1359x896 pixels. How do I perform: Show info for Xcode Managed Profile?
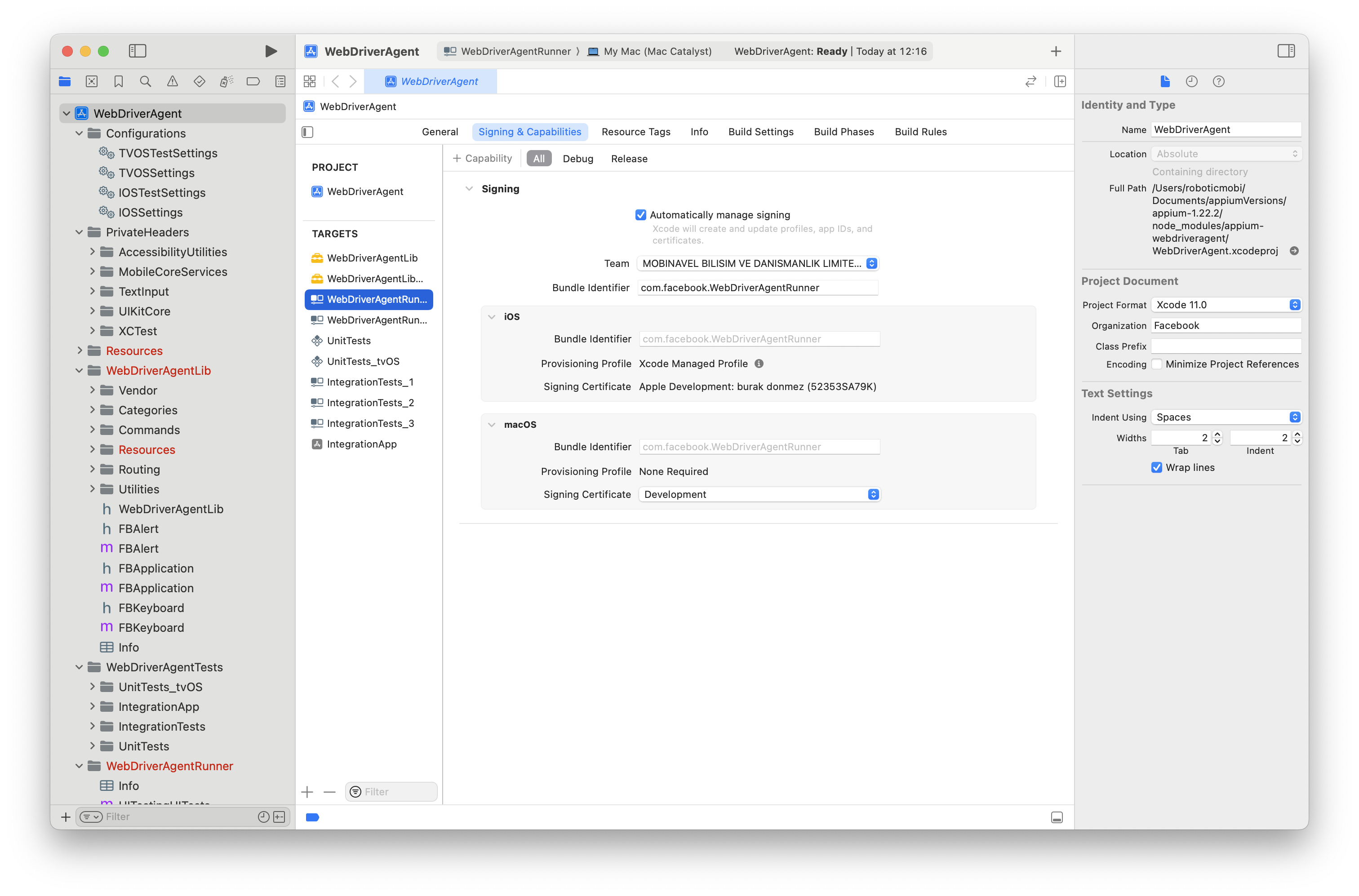click(x=759, y=364)
